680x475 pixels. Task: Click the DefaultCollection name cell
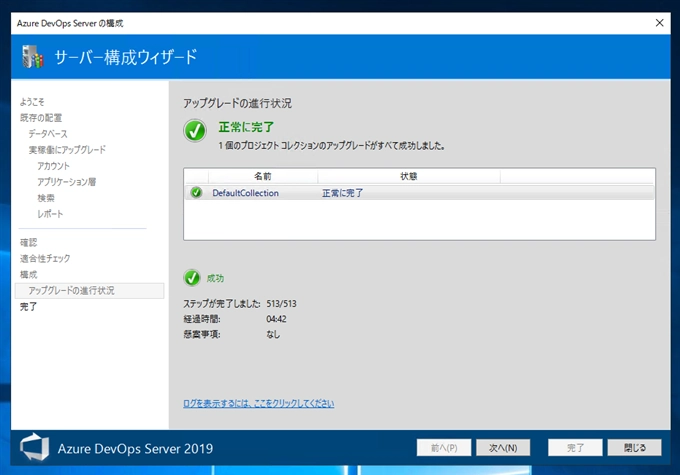pyautogui.click(x=245, y=193)
